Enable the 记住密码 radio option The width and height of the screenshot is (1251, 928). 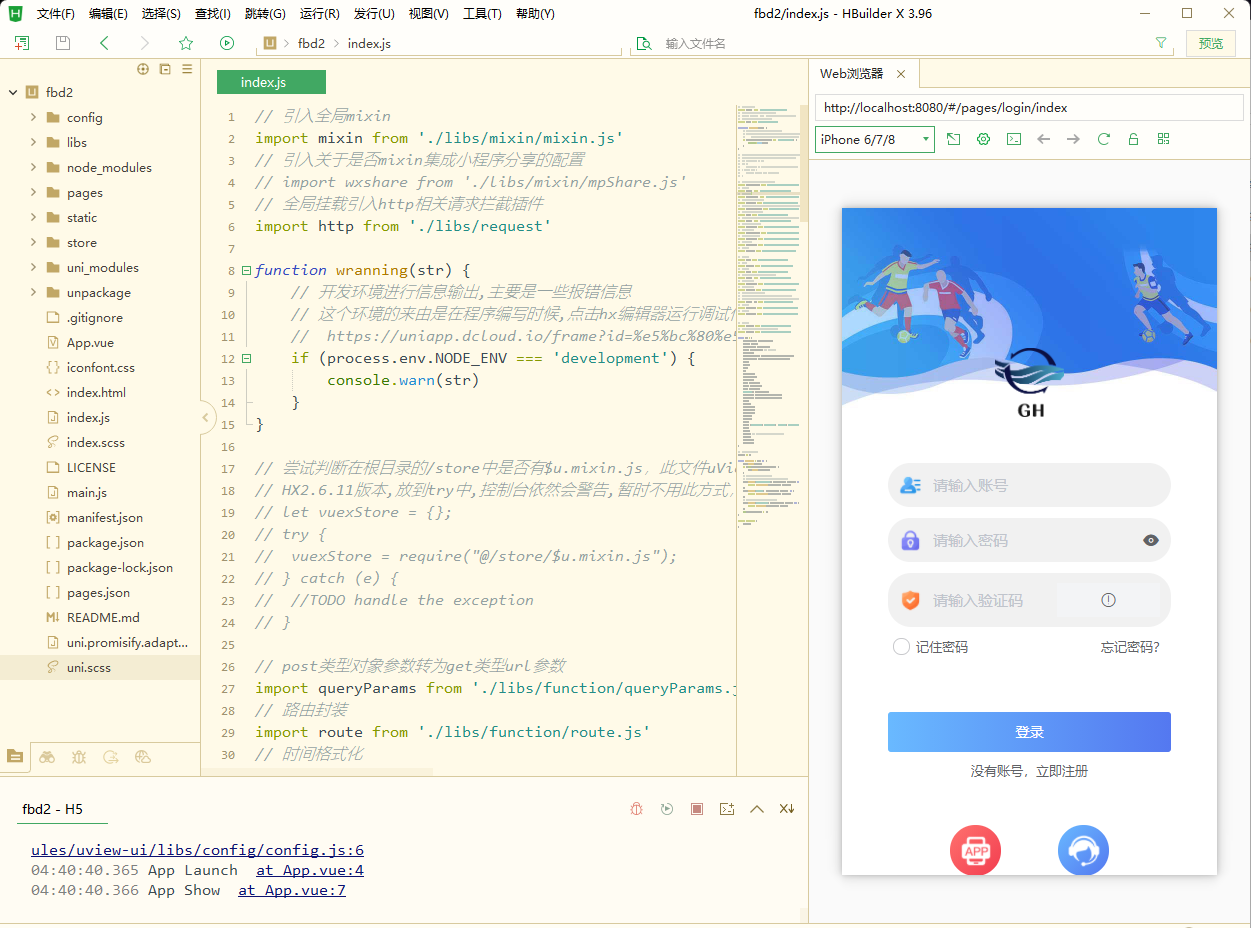coord(901,647)
